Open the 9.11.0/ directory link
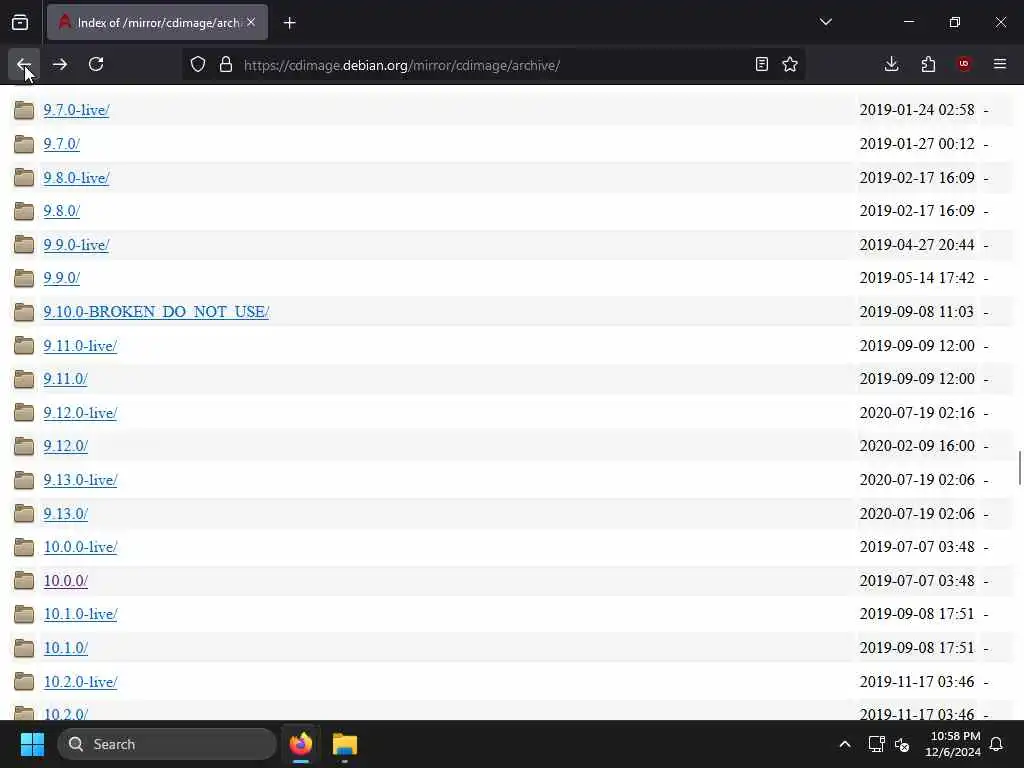 click(65, 379)
